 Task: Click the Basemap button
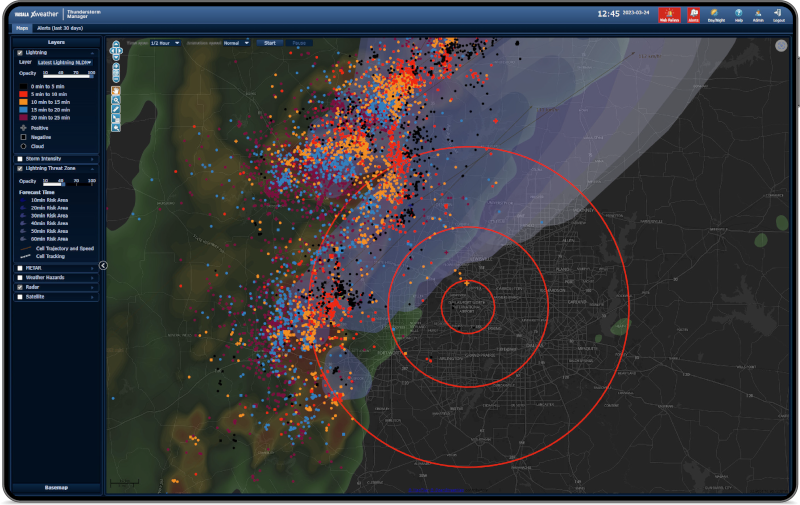tap(56, 487)
